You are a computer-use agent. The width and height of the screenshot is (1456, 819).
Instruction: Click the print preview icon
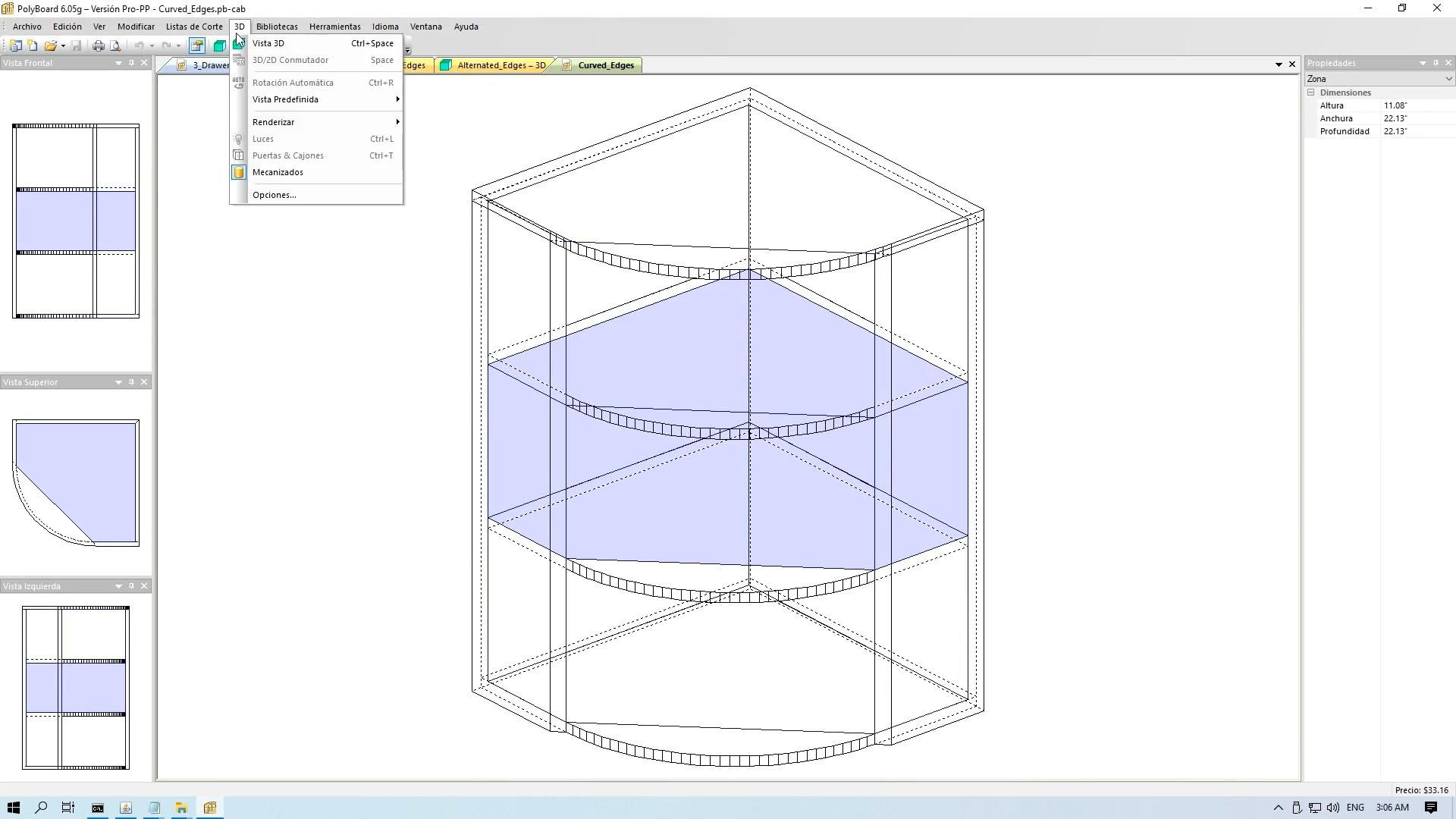pos(115,45)
